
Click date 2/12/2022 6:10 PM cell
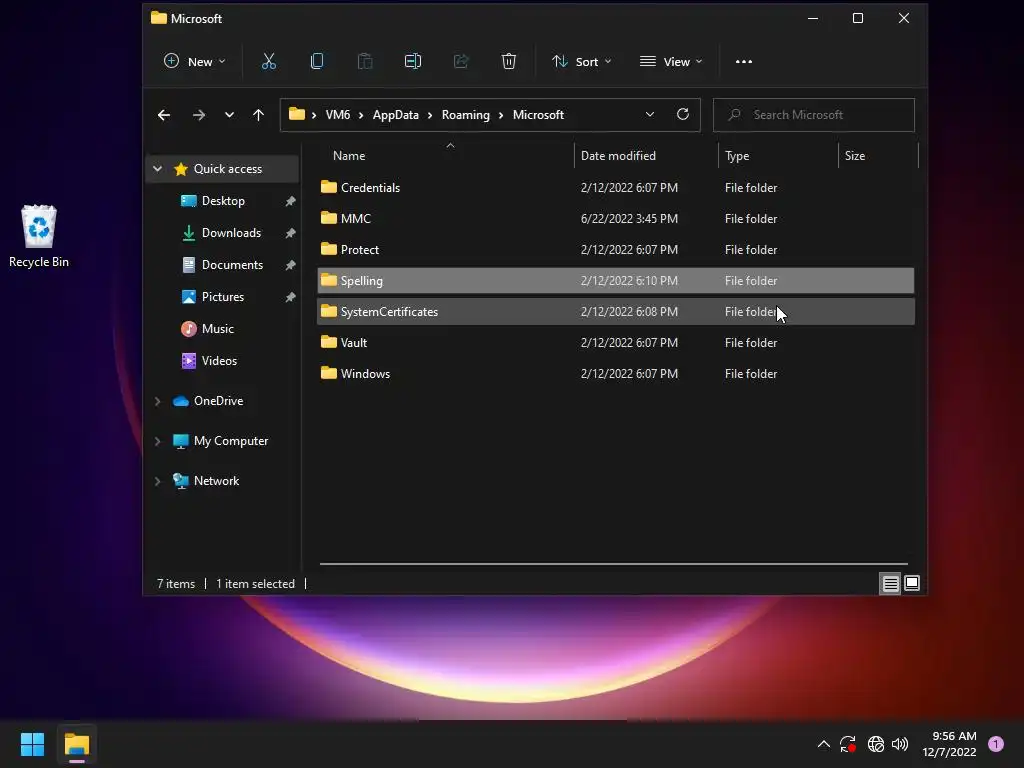tap(629, 281)
